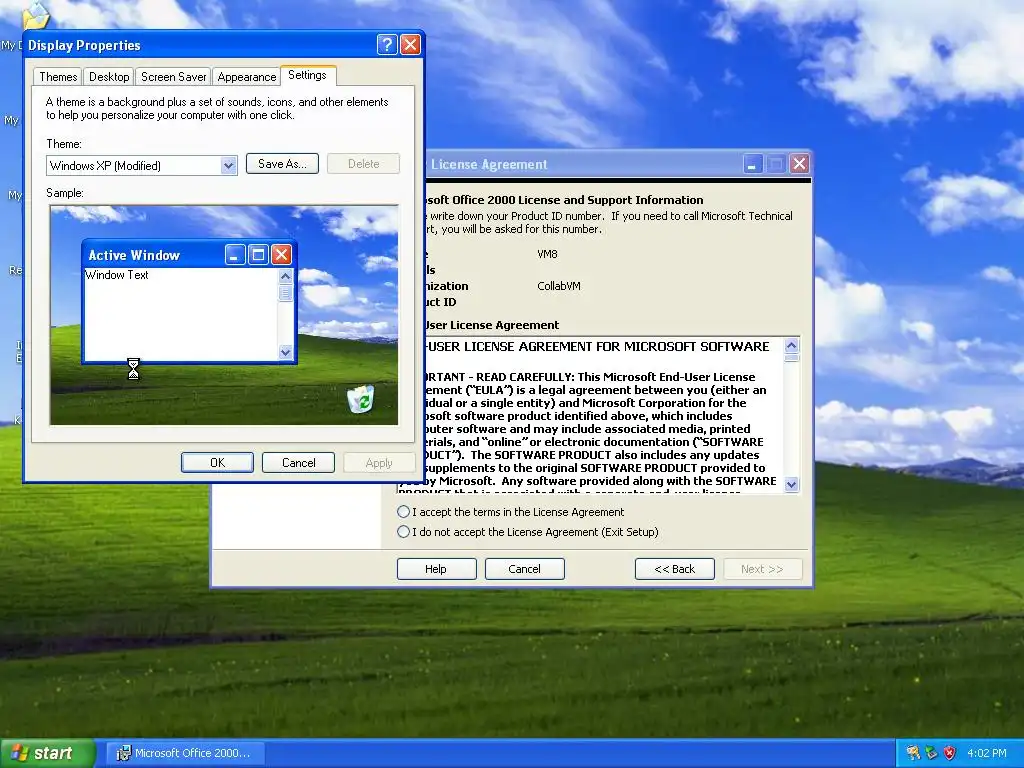Click the Recycle Bin icon in the sample preview

coord(360,398)
